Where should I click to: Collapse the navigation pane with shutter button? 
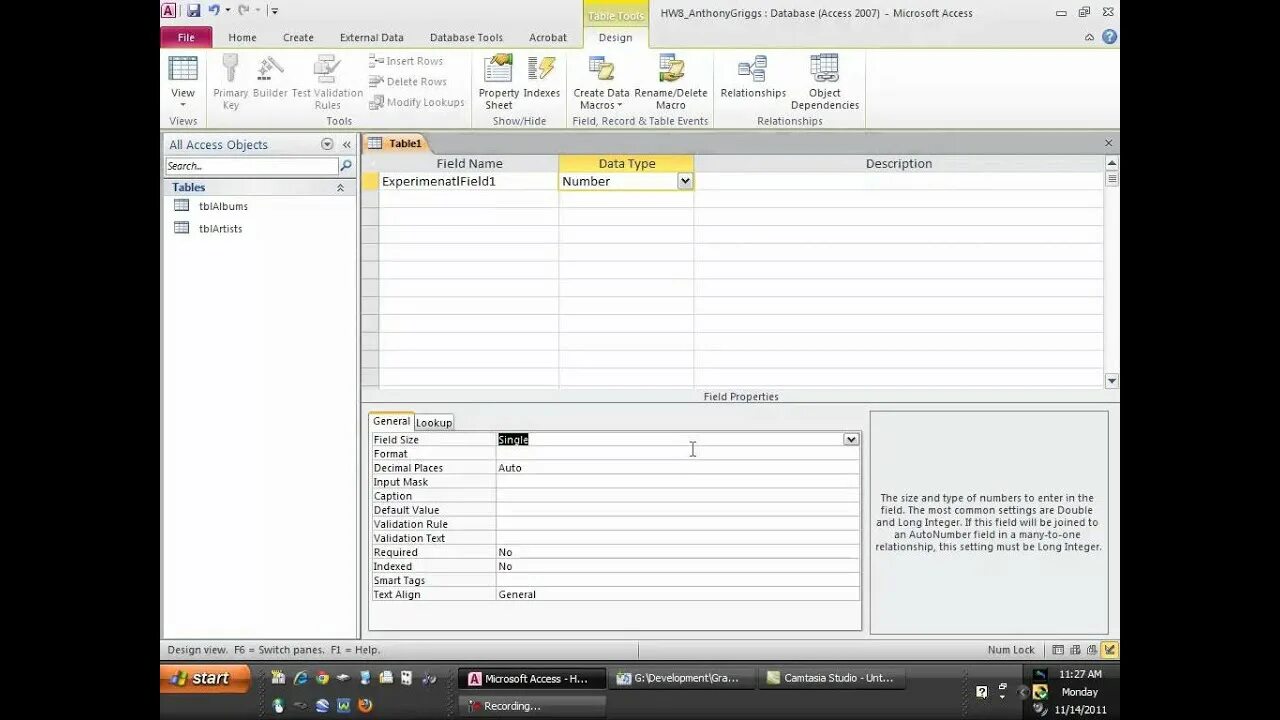pyautogui.click(x=347, y=145)
